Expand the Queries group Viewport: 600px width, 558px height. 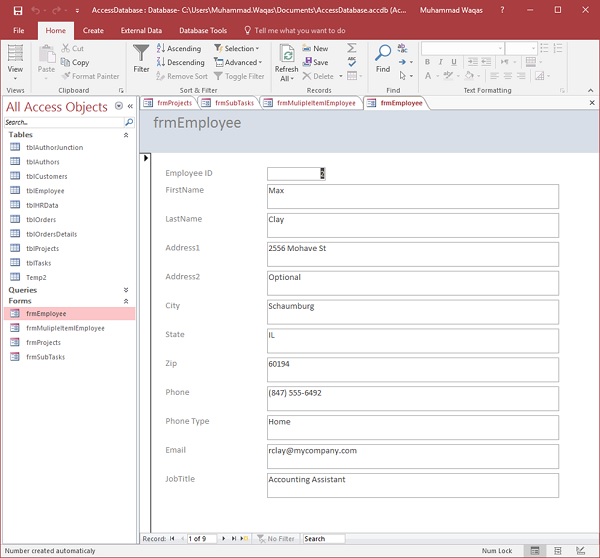(x=126, y=290)
